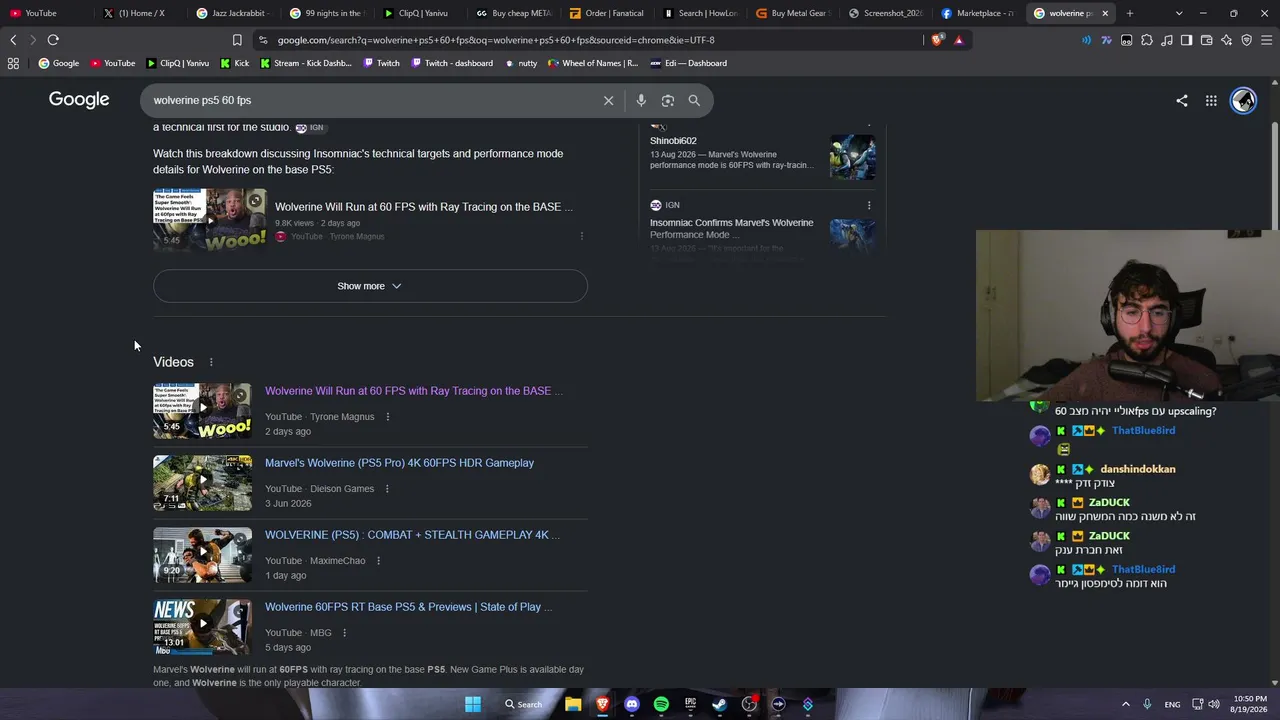This screenshot has height=720, width=1280.
Task: Open Leo AI sparkle icon
Action: pyautogui.click(x=1226, y=40)
